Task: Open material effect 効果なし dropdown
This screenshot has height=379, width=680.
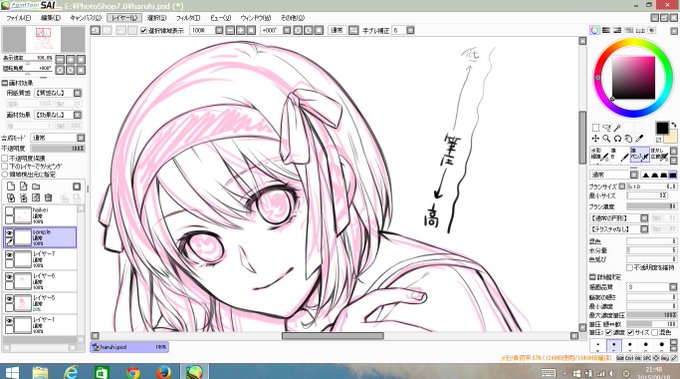Action: click(x=78, y=115)
